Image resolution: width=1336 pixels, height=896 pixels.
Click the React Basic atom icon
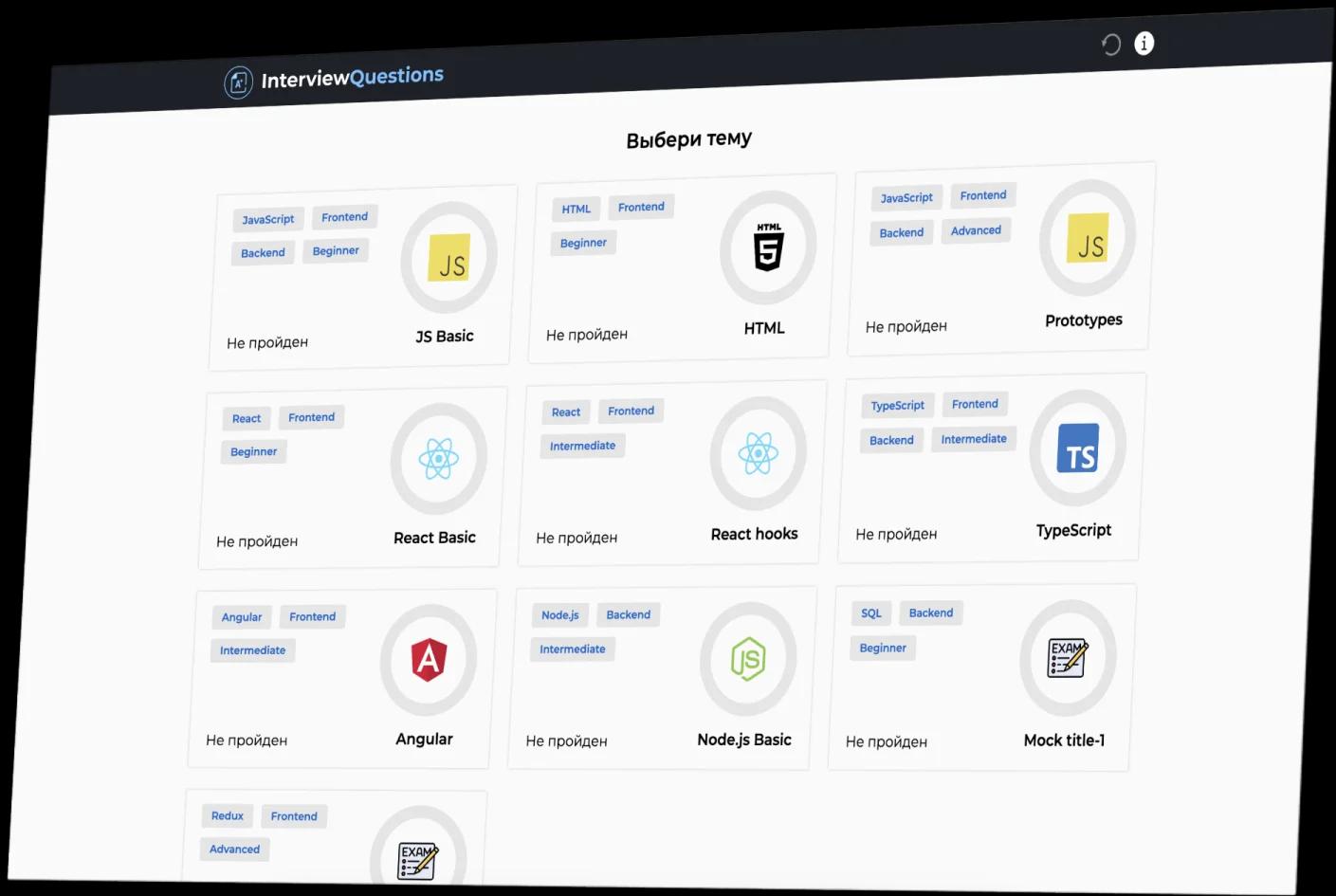438,459
